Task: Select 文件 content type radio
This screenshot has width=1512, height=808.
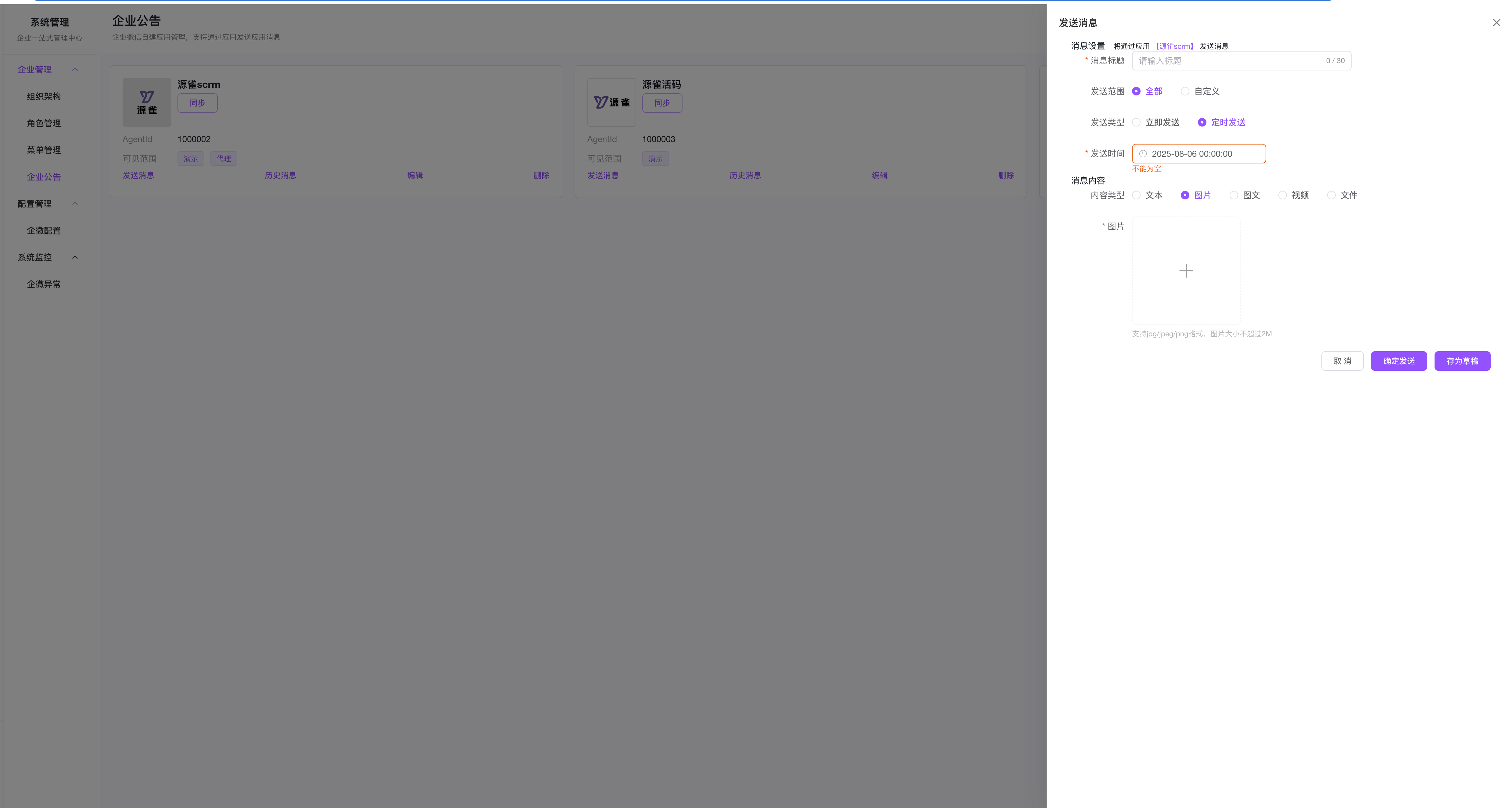Action: [x=1331, y=195]
